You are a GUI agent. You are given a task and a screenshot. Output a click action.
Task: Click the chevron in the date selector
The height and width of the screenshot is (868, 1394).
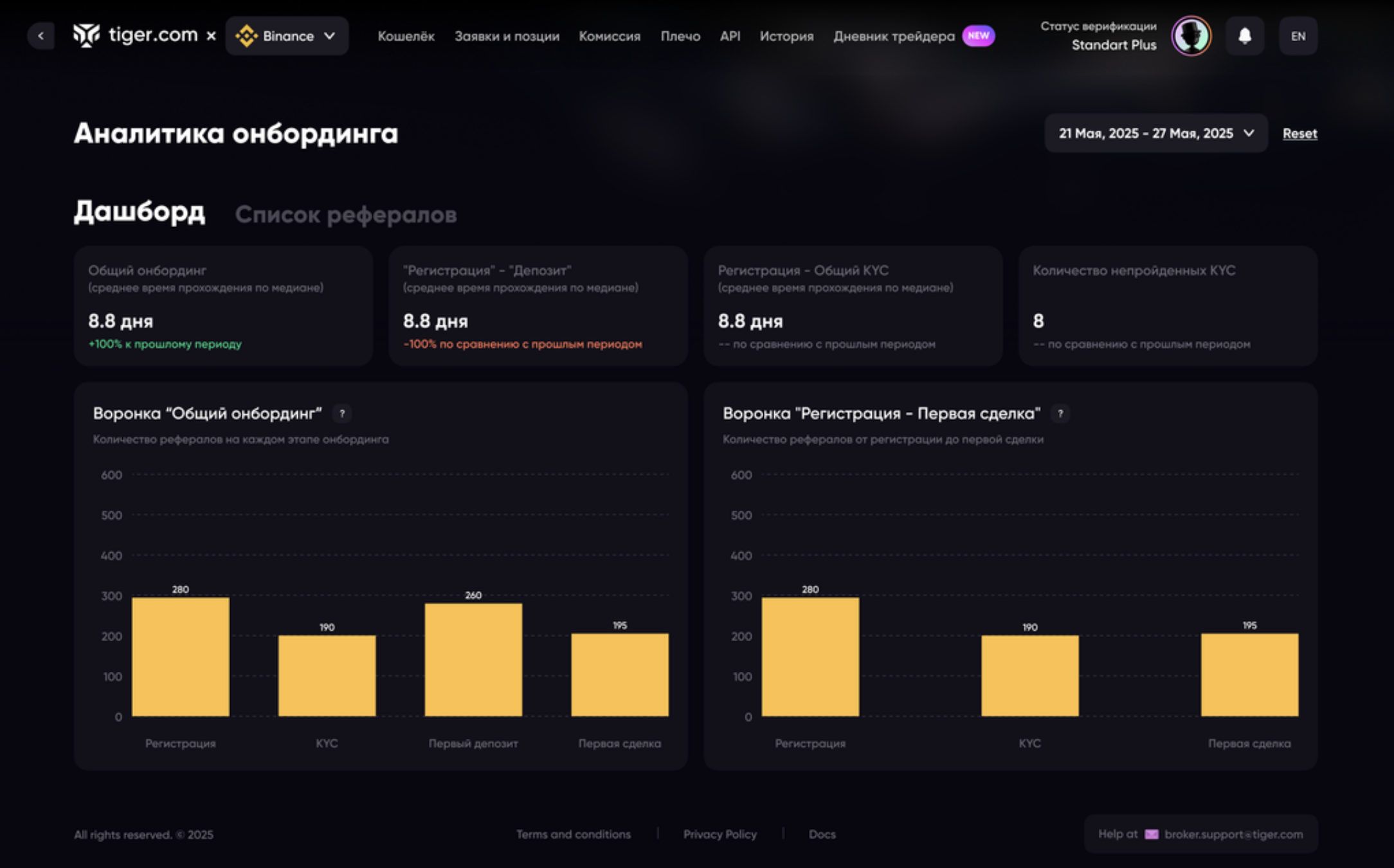pos(1249,134)
